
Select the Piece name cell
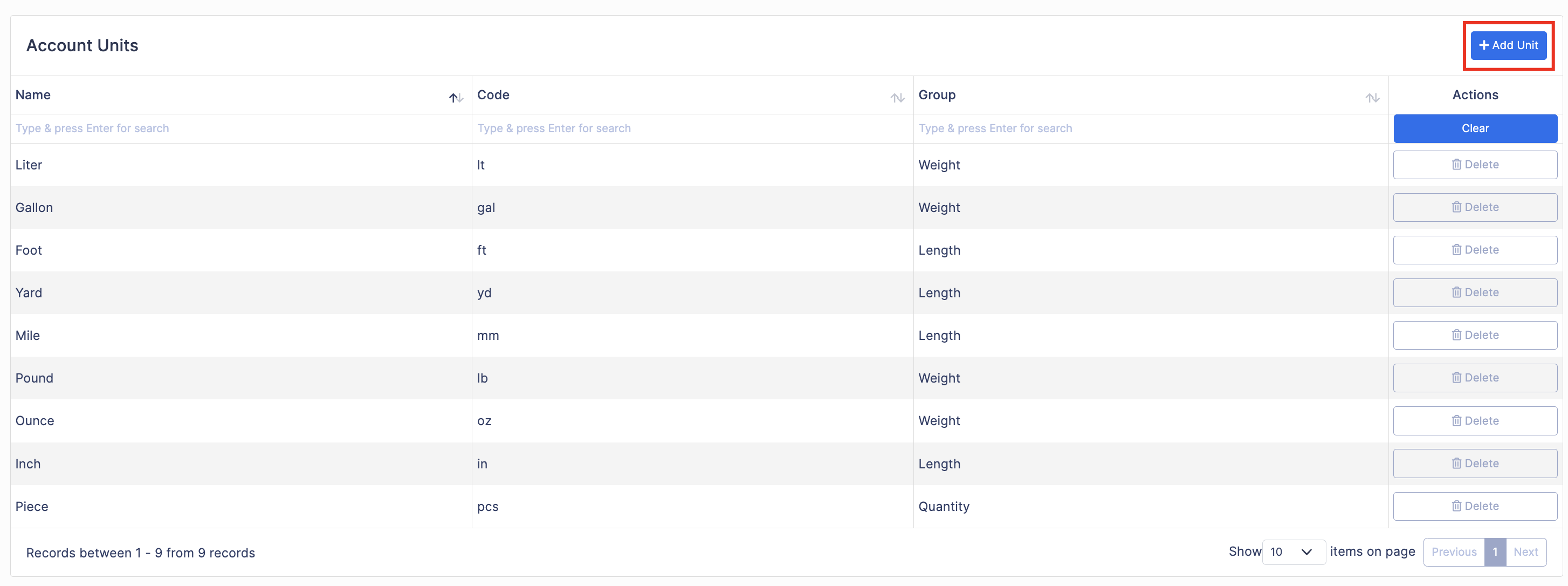(241, 507)
